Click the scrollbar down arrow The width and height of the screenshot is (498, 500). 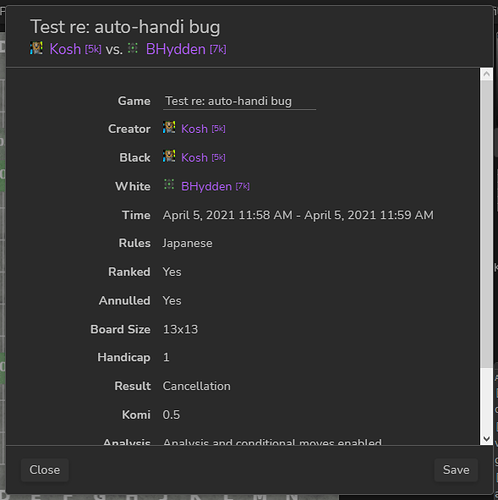click(x=486, y=439)
